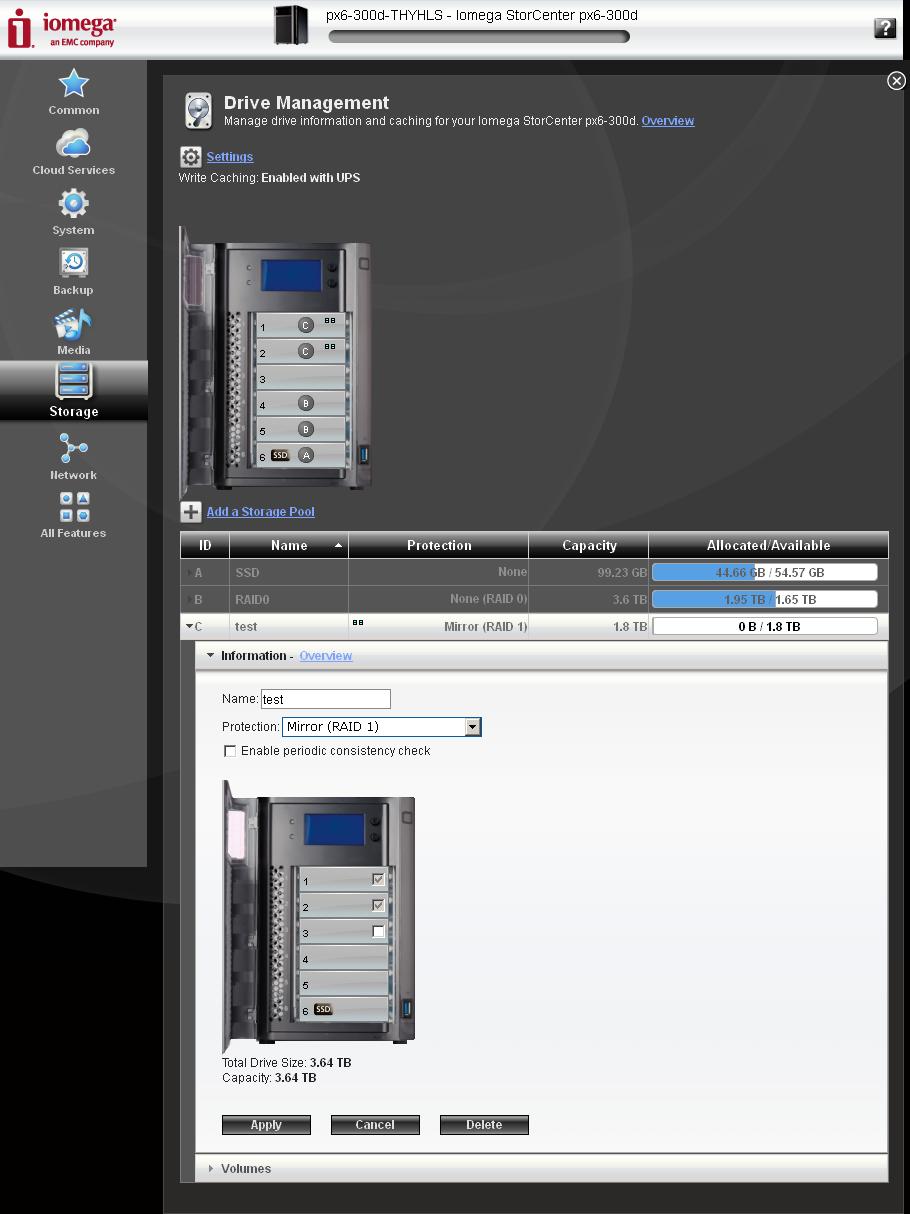Sort table by Capacity column
The image size is (910, 1214).
click(x=589, y=545)
